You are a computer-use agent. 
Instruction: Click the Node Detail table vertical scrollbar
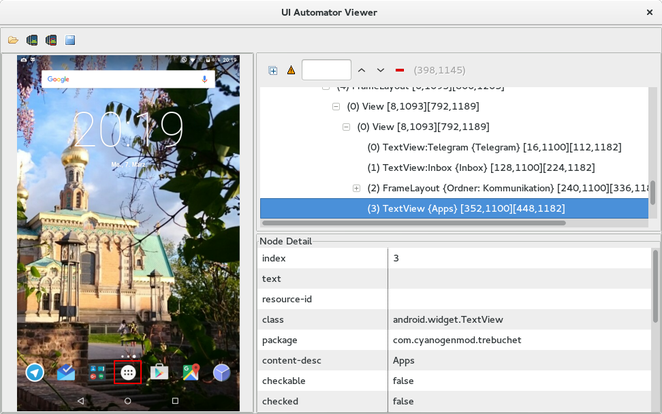pyautogui.click(x=655, y=287)
